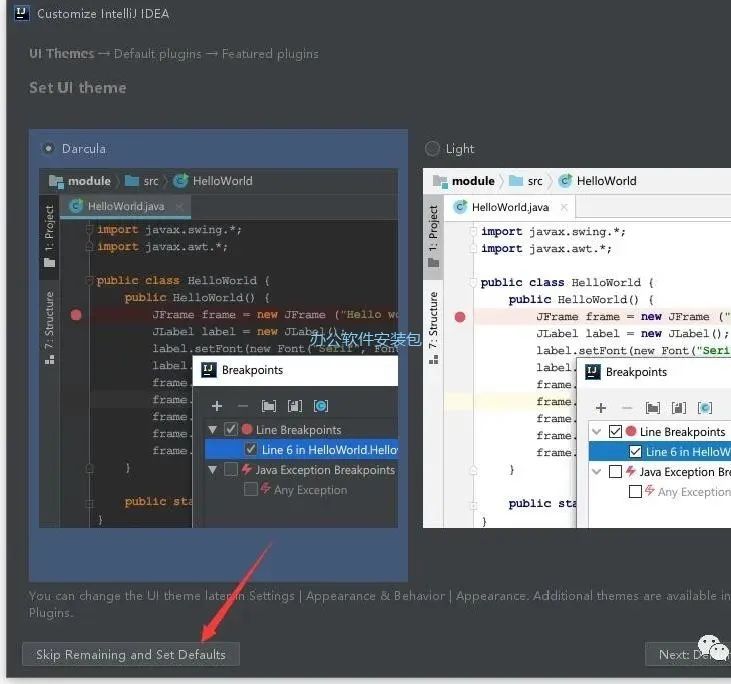Collapse Java Exception Breakpoints in Darcula preview

(x=212, y=470)
